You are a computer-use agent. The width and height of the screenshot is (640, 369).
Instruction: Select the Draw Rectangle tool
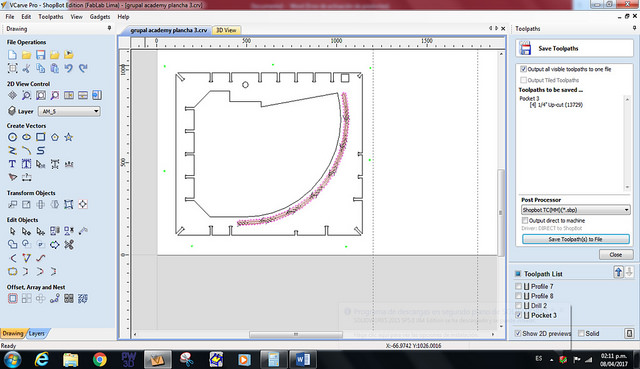click(x=40, y=137)
